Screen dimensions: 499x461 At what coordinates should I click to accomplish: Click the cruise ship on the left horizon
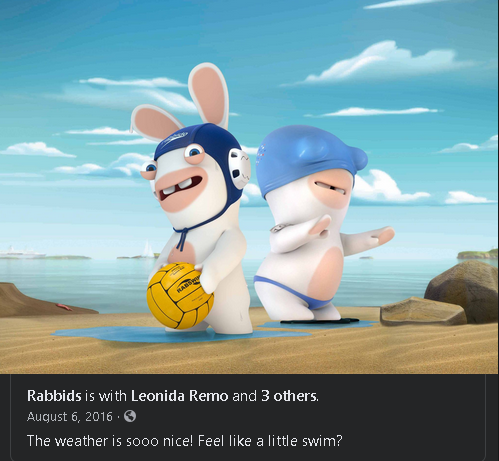coord(22,253)
